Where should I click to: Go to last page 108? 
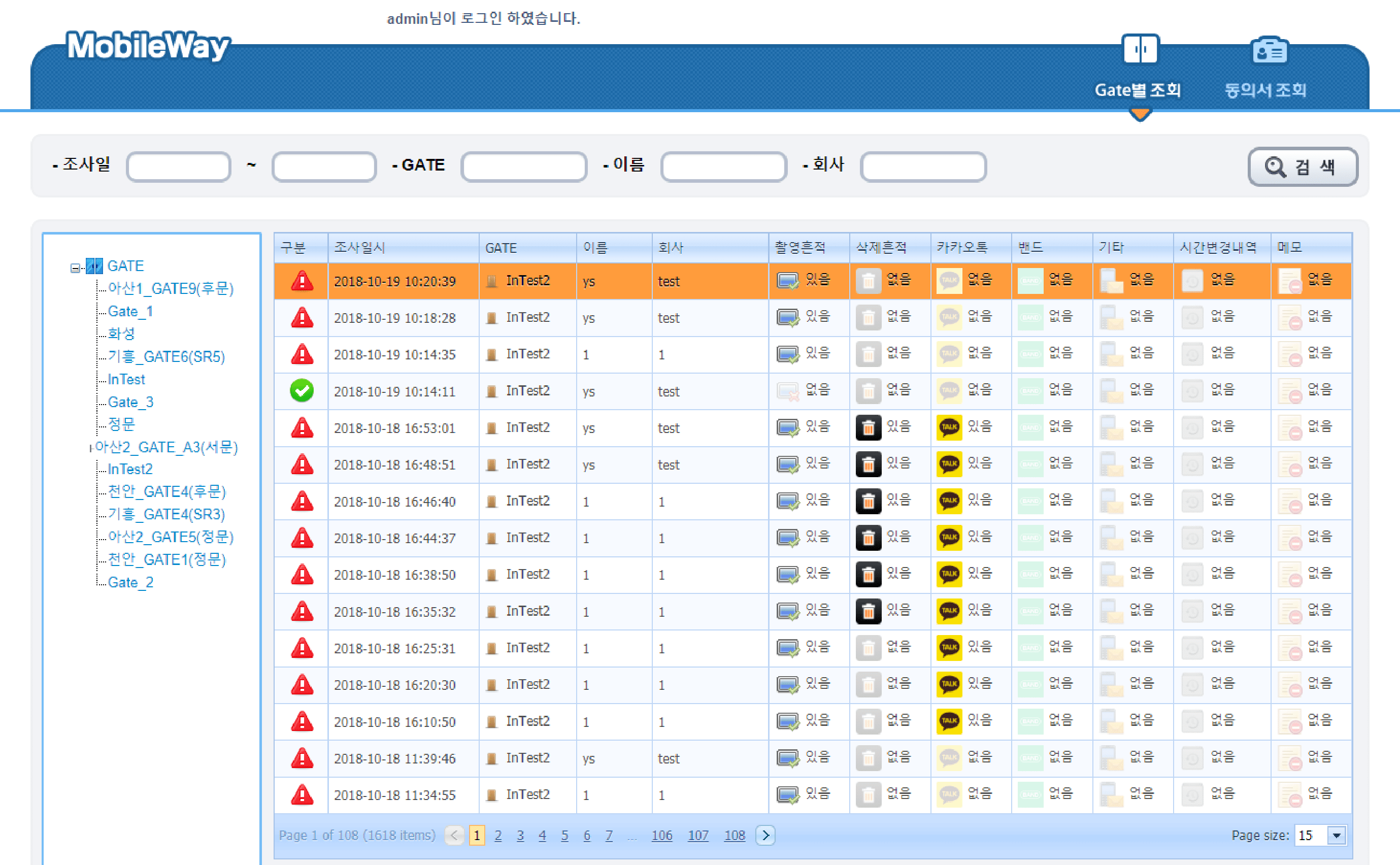(x=735, y=835)
